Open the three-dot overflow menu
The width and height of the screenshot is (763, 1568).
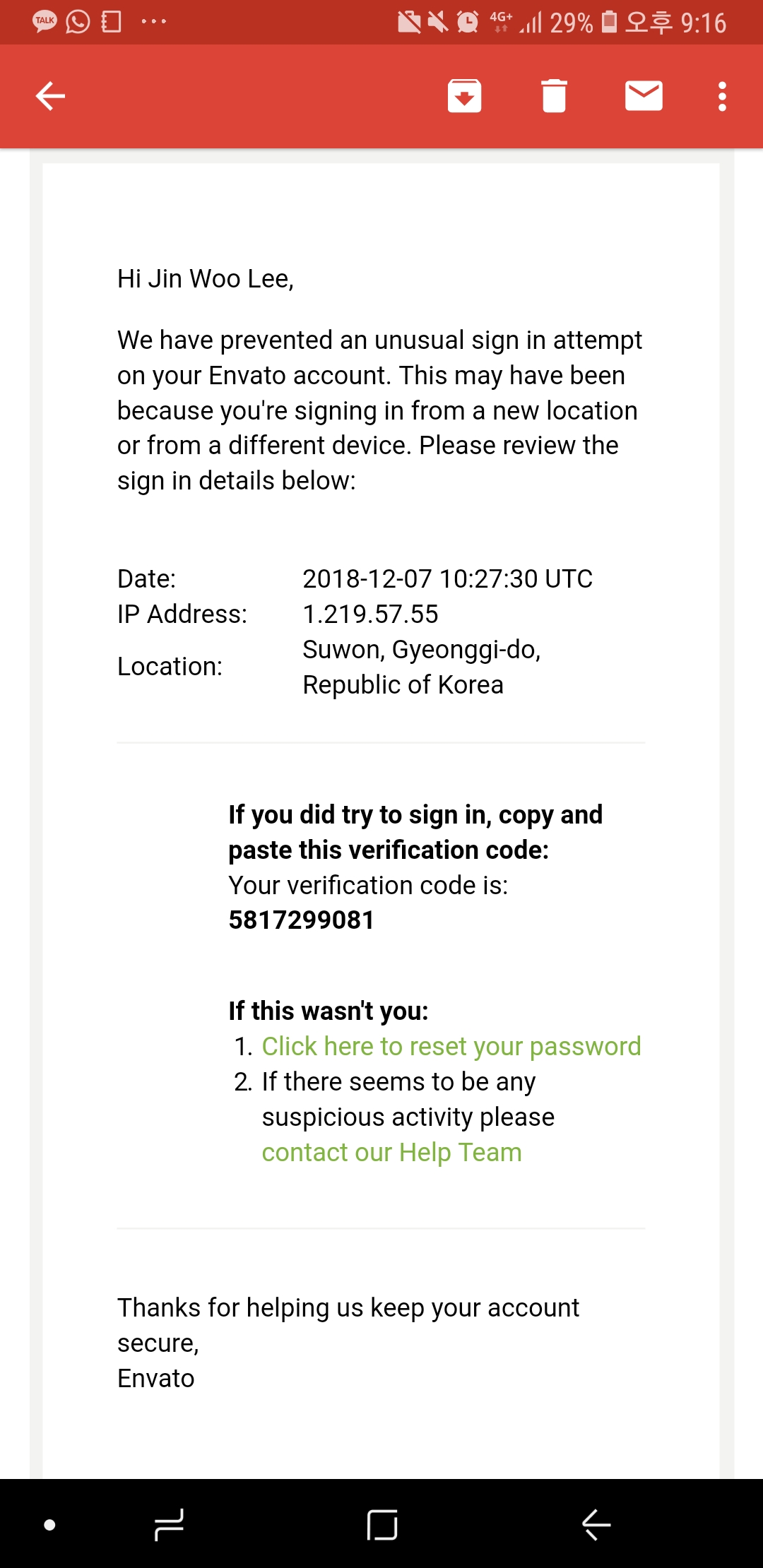[722, 96]
